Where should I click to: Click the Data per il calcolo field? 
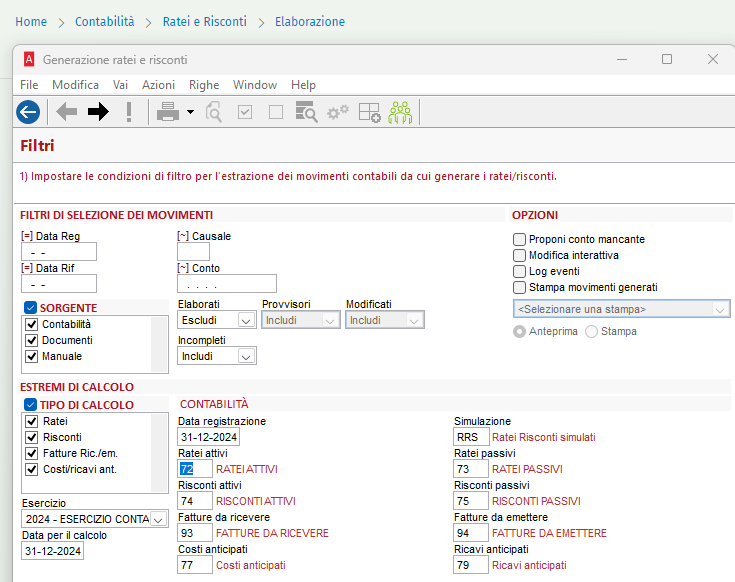click(52, 551)
